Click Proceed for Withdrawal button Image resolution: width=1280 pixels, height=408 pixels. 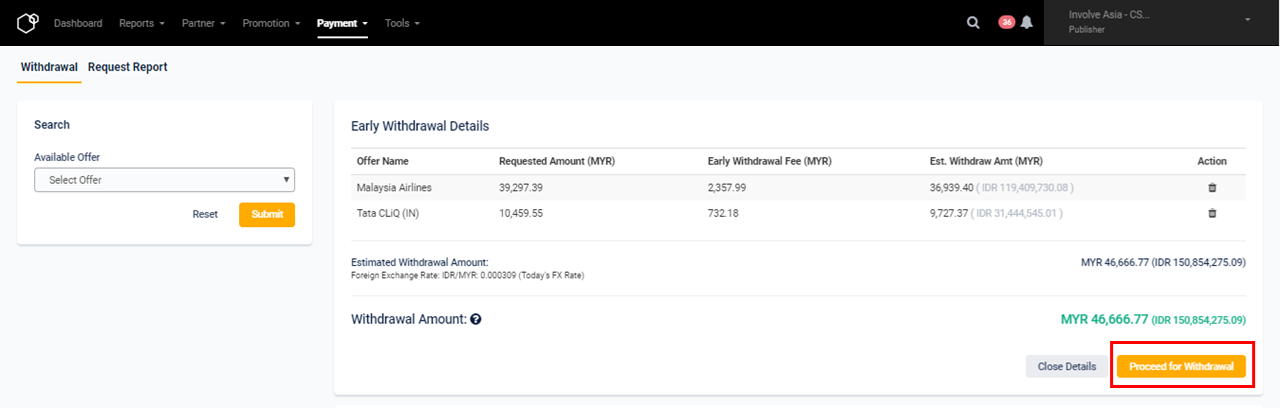tap(1182, 366)
